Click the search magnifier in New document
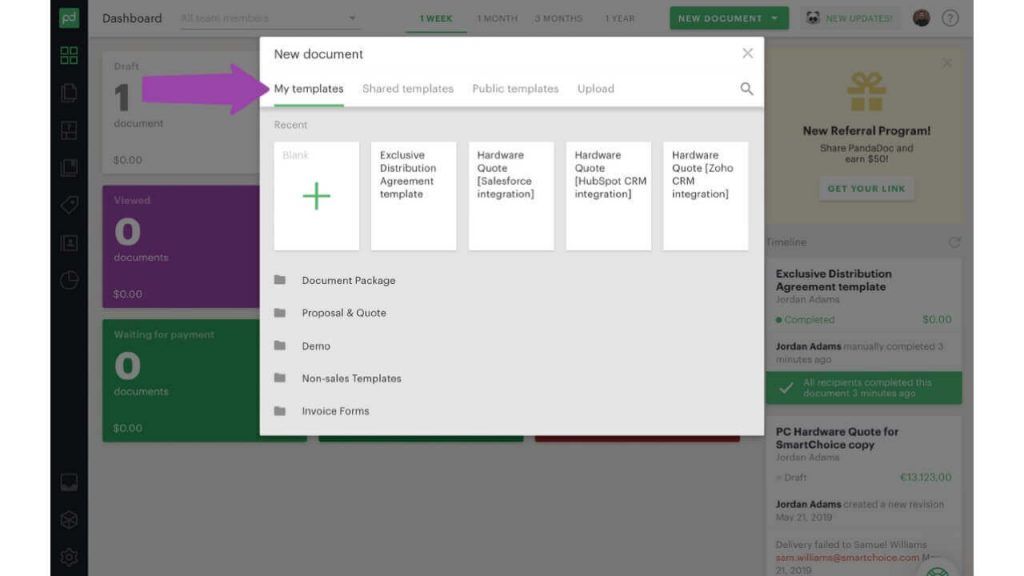1024x576 pixels. click(746, 89)
